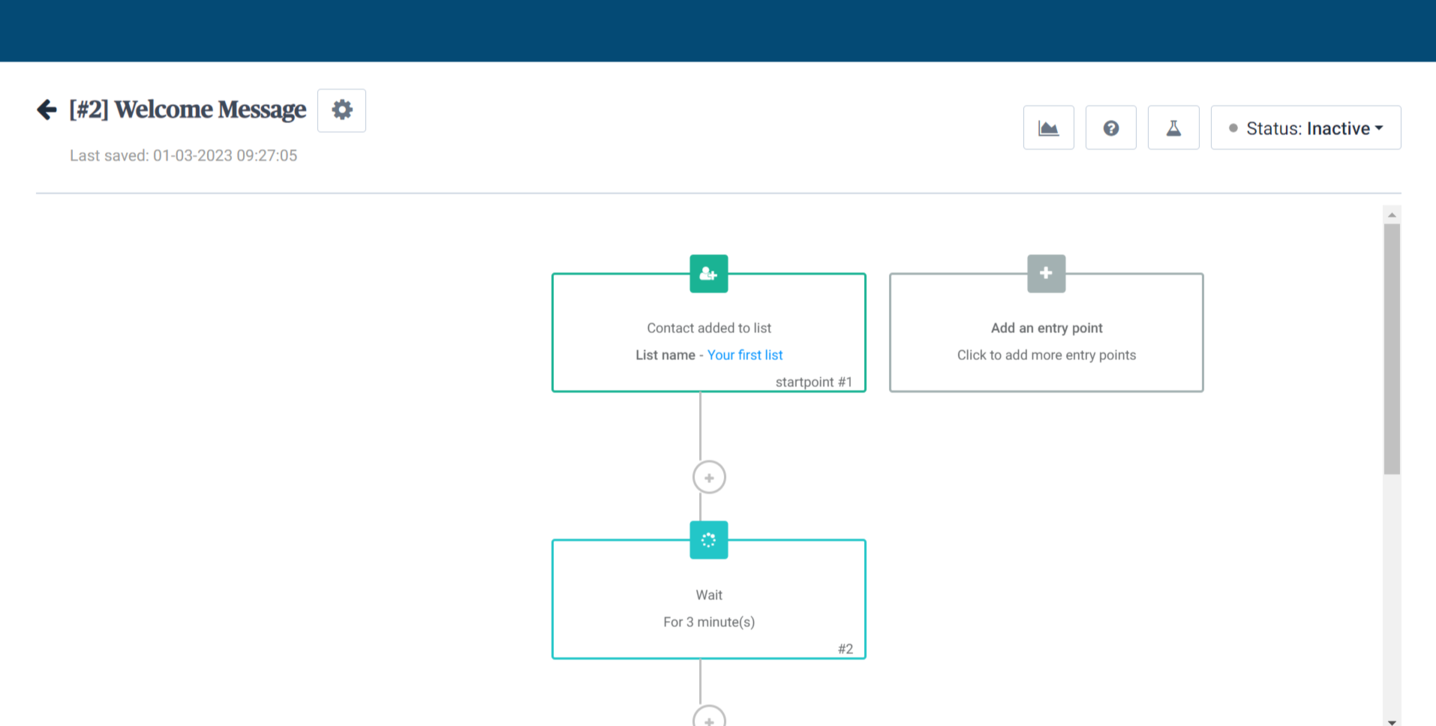Open the statistics chart icon
Viewport: 1436px width, 726px height.
coord(1048,128)
